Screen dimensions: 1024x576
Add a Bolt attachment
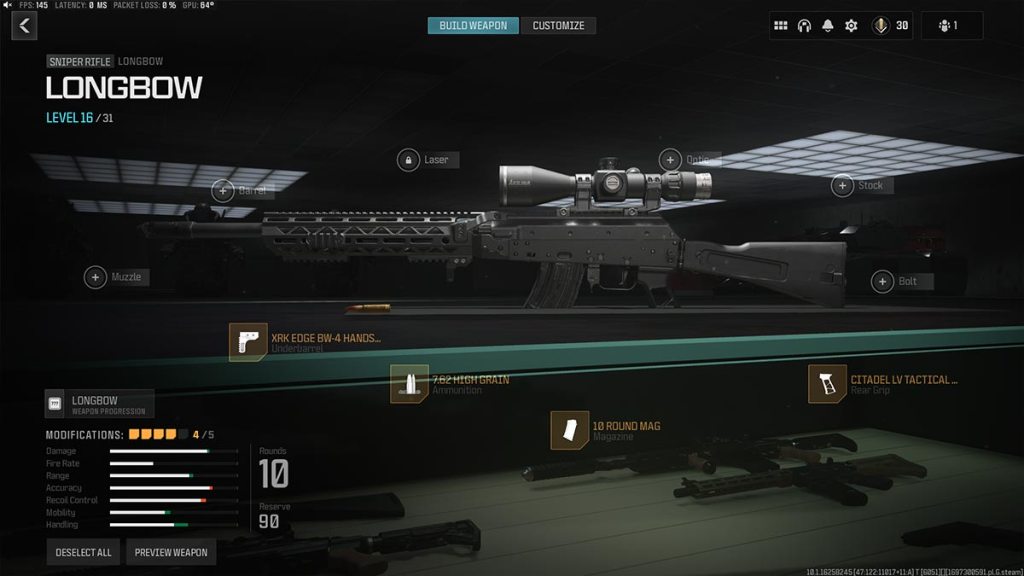click(x=882, y=281)
